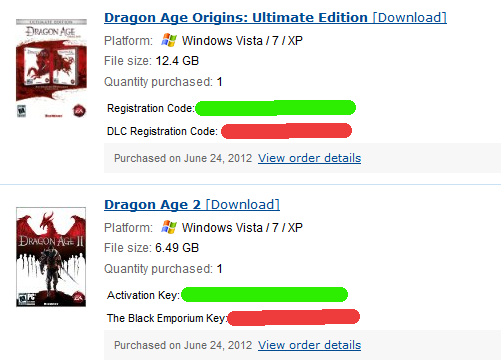Click the Dragon Age II cover thumbnail

(x=51, y=257)
